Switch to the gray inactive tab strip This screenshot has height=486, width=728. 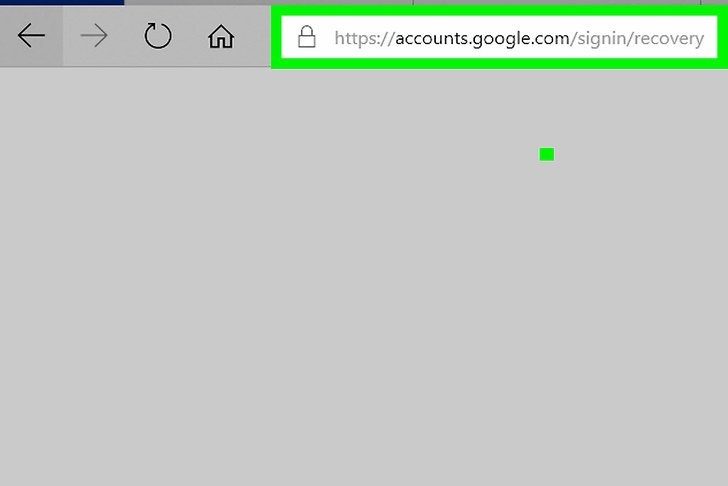268,2
